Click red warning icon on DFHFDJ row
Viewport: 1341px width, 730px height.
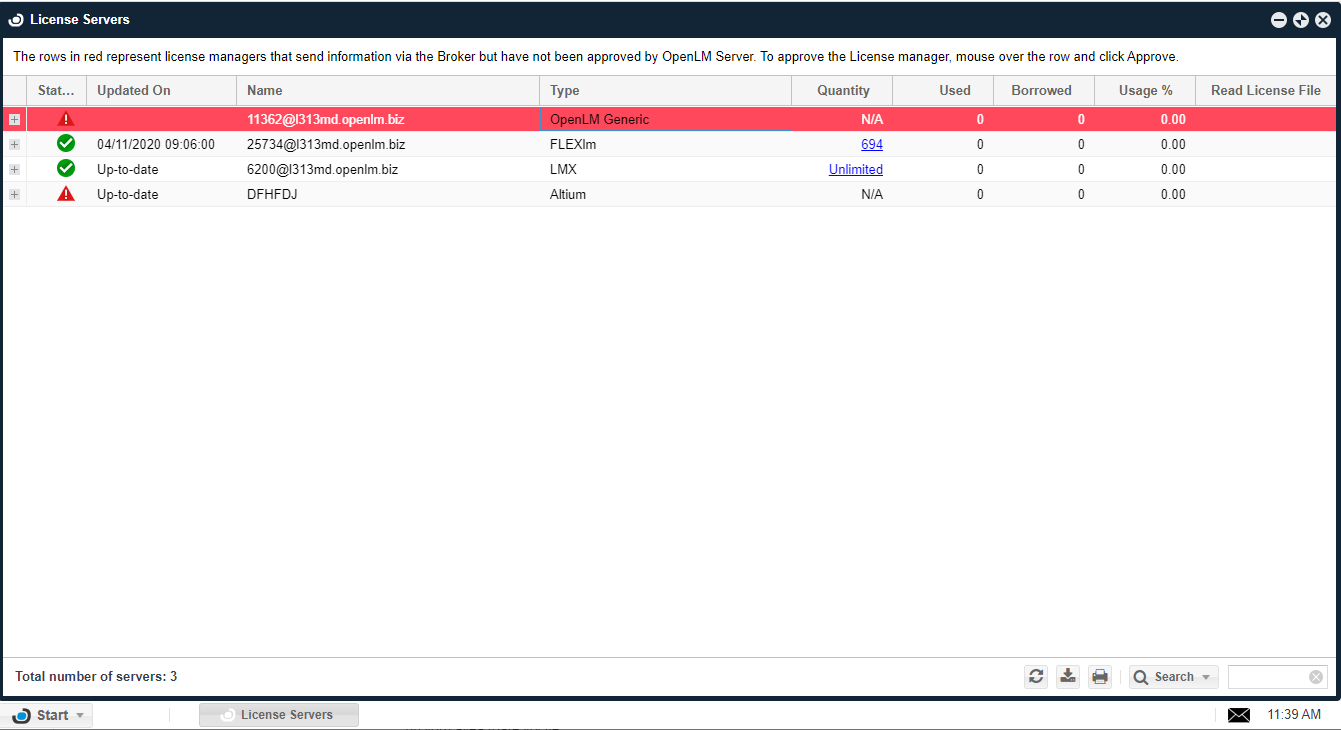pyautogui.click(x=66, y=194)
